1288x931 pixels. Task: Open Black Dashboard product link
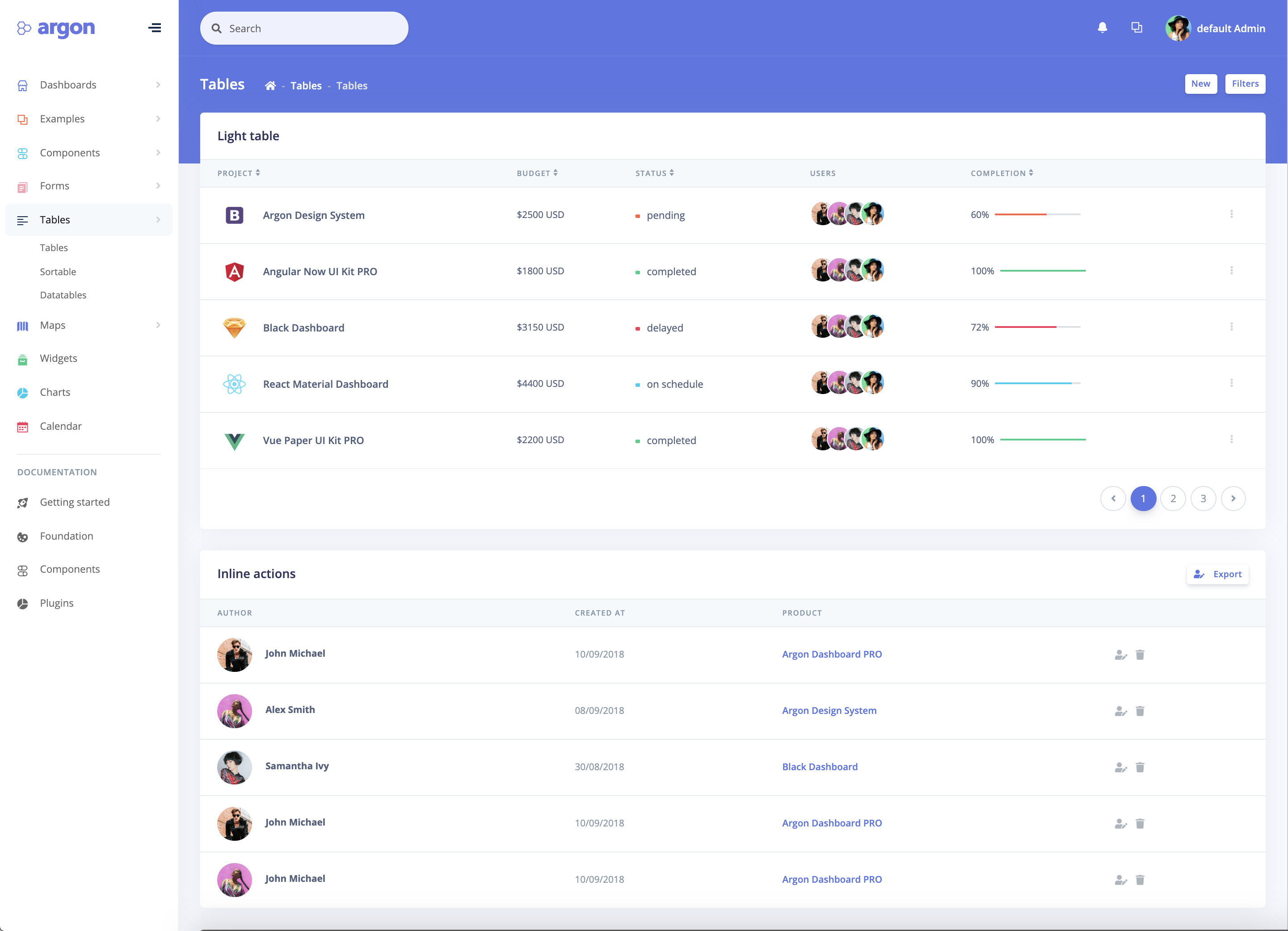820,767
